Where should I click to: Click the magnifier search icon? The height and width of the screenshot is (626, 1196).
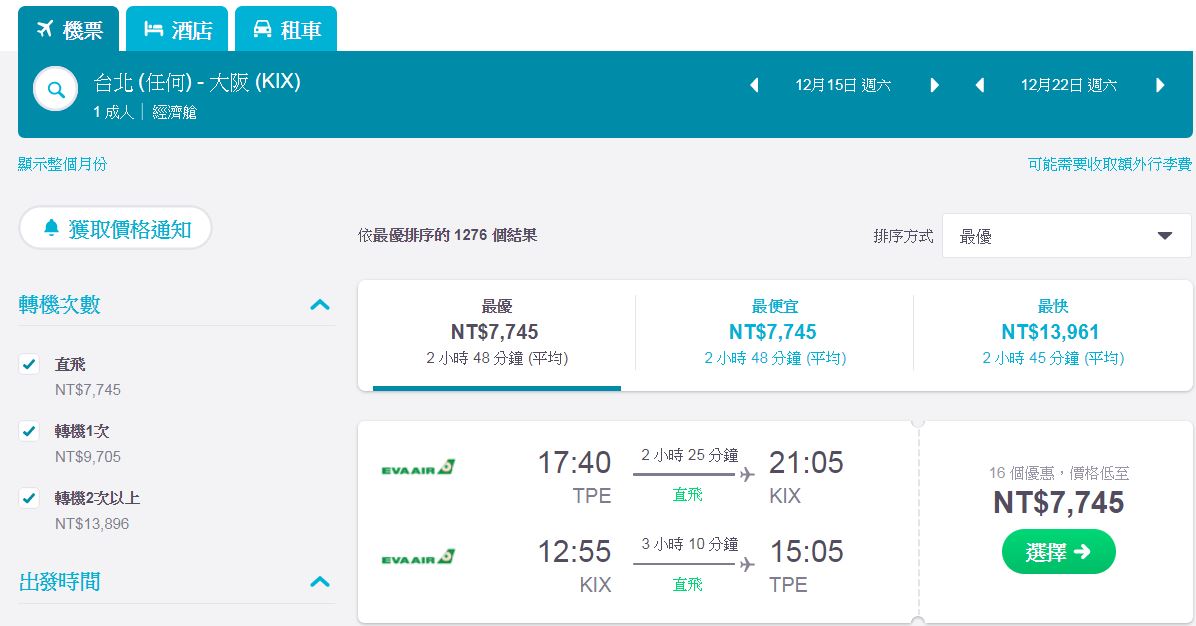click(56, 90)
